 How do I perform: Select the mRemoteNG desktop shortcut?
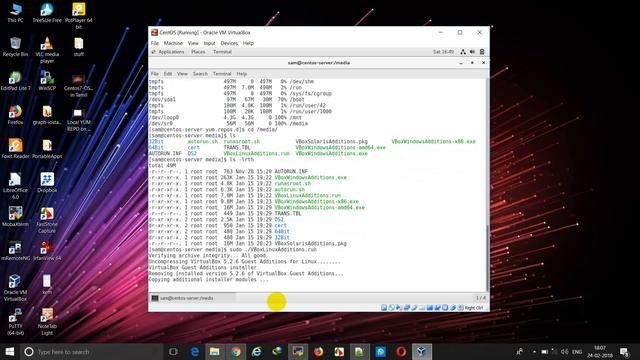pos(15,251)
